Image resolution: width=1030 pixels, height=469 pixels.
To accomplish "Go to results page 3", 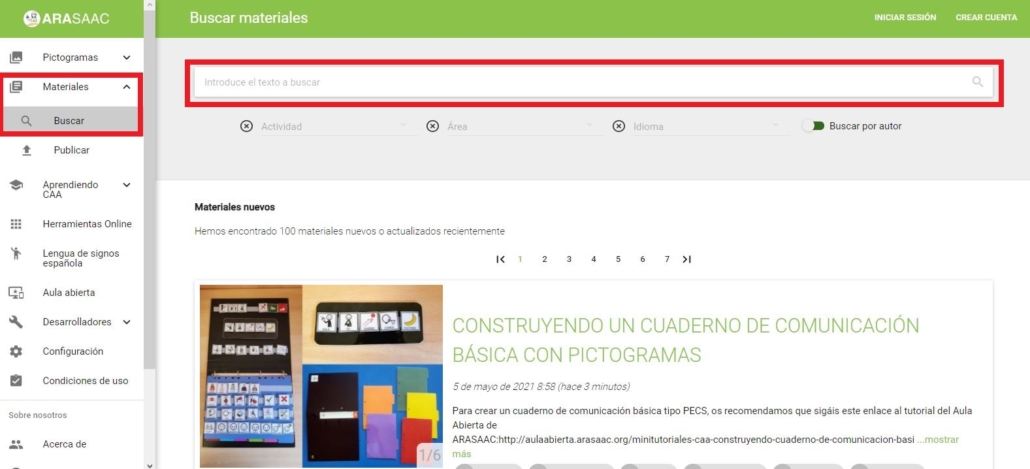I will tap(569, 259).
